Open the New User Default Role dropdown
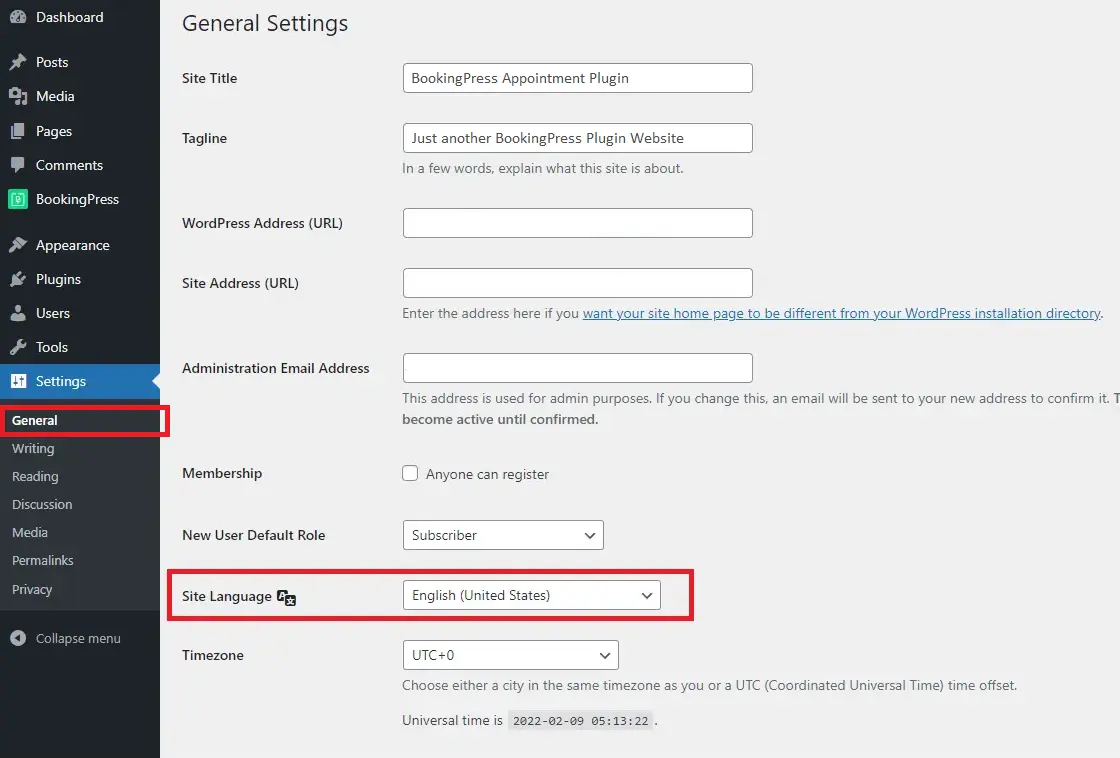The image size is (1120, 758). point(503,535)
